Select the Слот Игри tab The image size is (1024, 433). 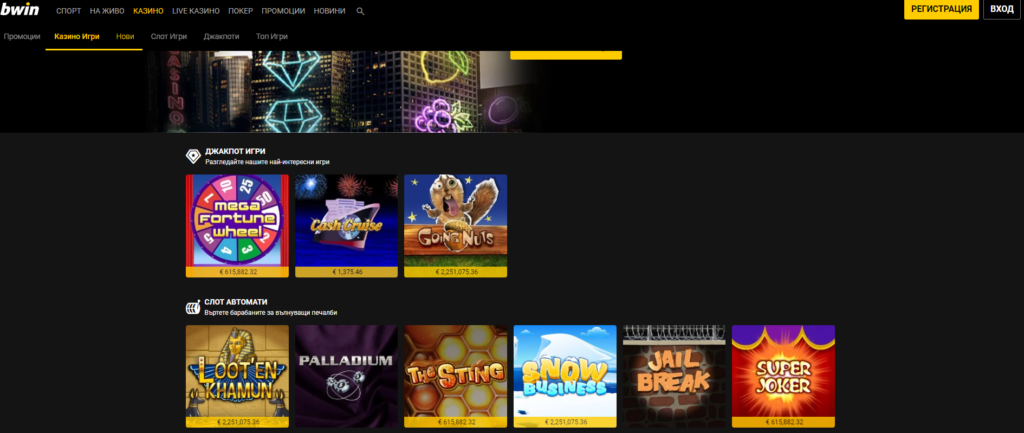(x=169, y=36)
